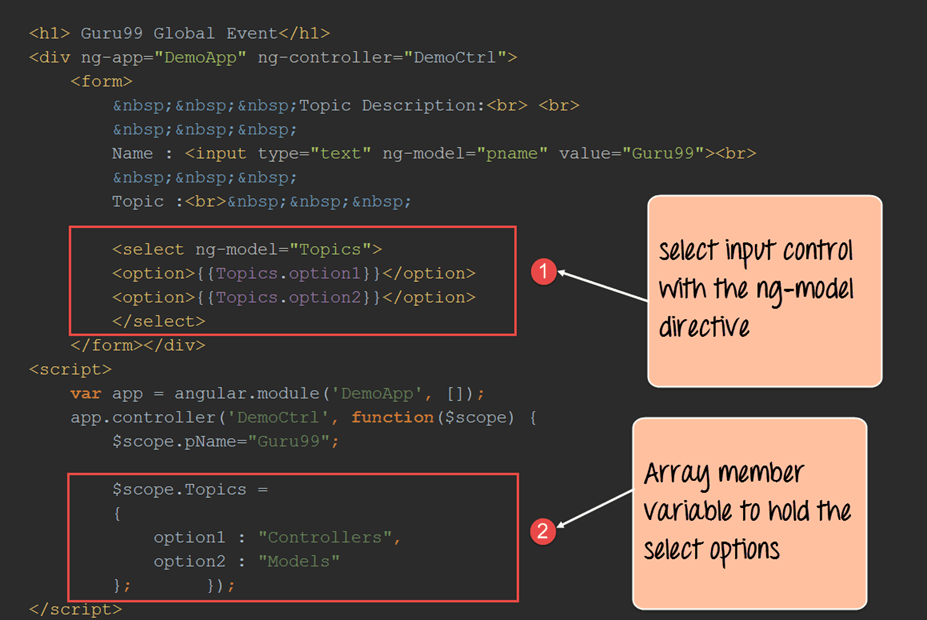The height and width of the screenshot is (620, 927).
Task: Click the closing </select> tag
Action: tap(158, 321)
